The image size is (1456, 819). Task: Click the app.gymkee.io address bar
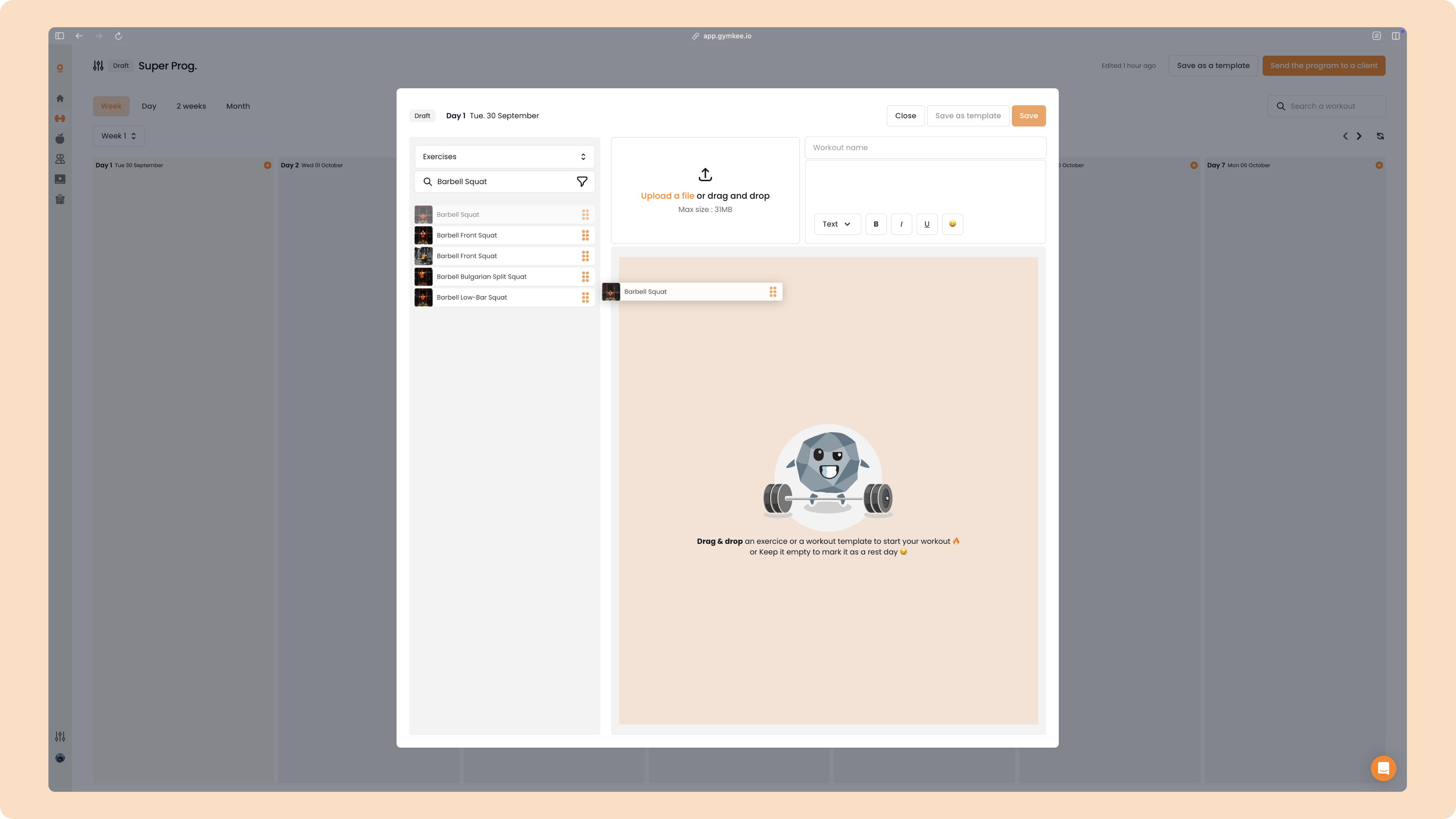722,36
